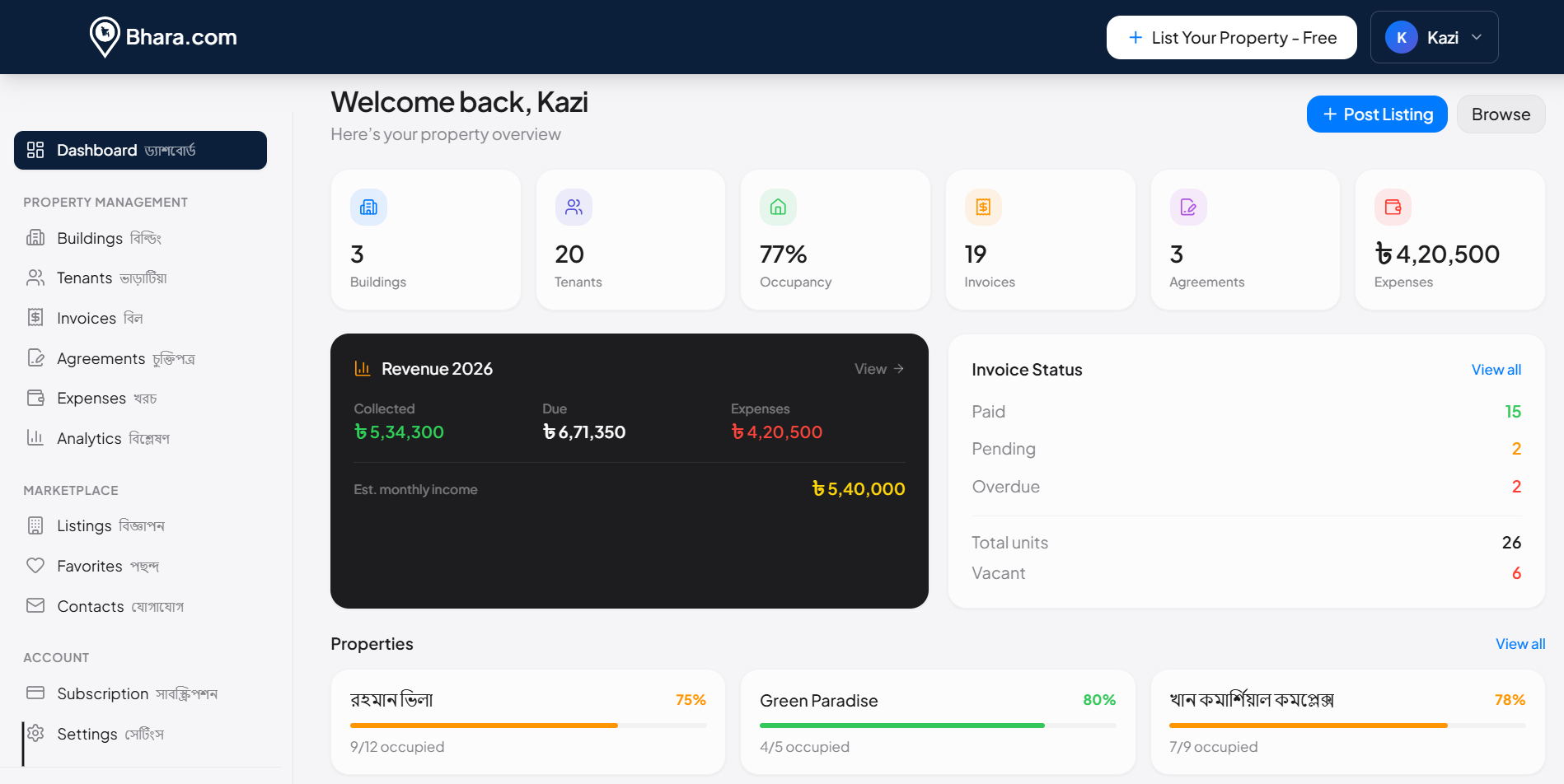Click the Settings gear icon in sidebar
Screen dimensions: 1564x784
coord(35,733)
